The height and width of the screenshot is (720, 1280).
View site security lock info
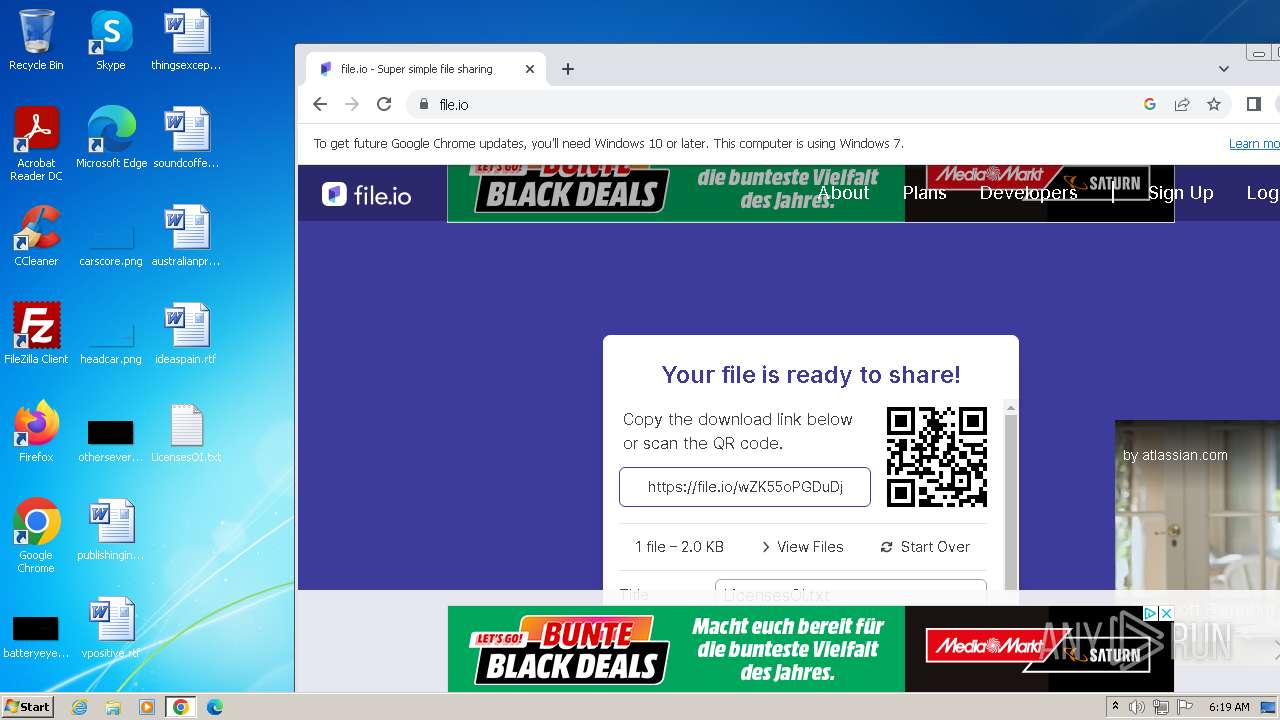[424, 104]
